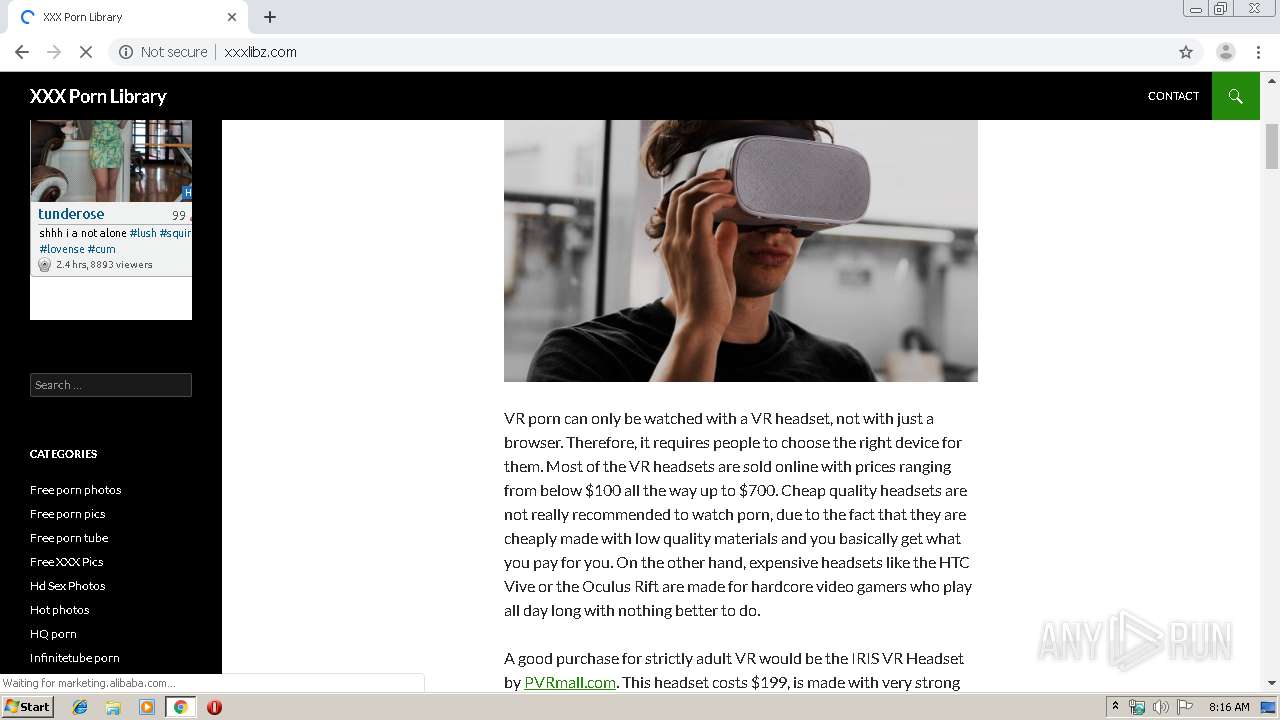Open the Free porn tube category
1280x720 pixels.
tap(69, 538)
